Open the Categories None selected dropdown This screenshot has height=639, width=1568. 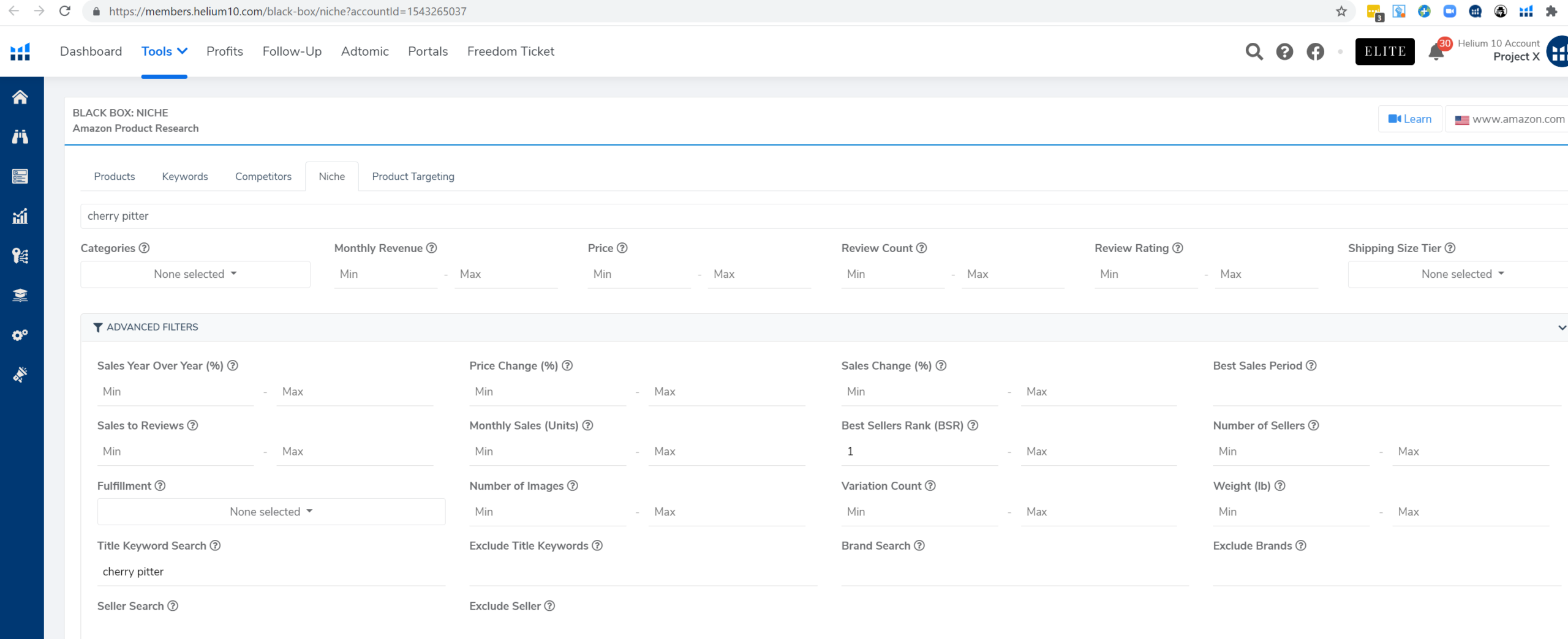pos(195,274)
